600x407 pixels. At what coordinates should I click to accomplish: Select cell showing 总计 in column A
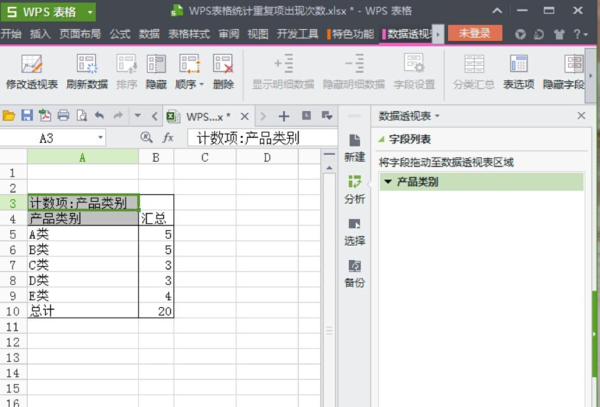click(82, 311)
